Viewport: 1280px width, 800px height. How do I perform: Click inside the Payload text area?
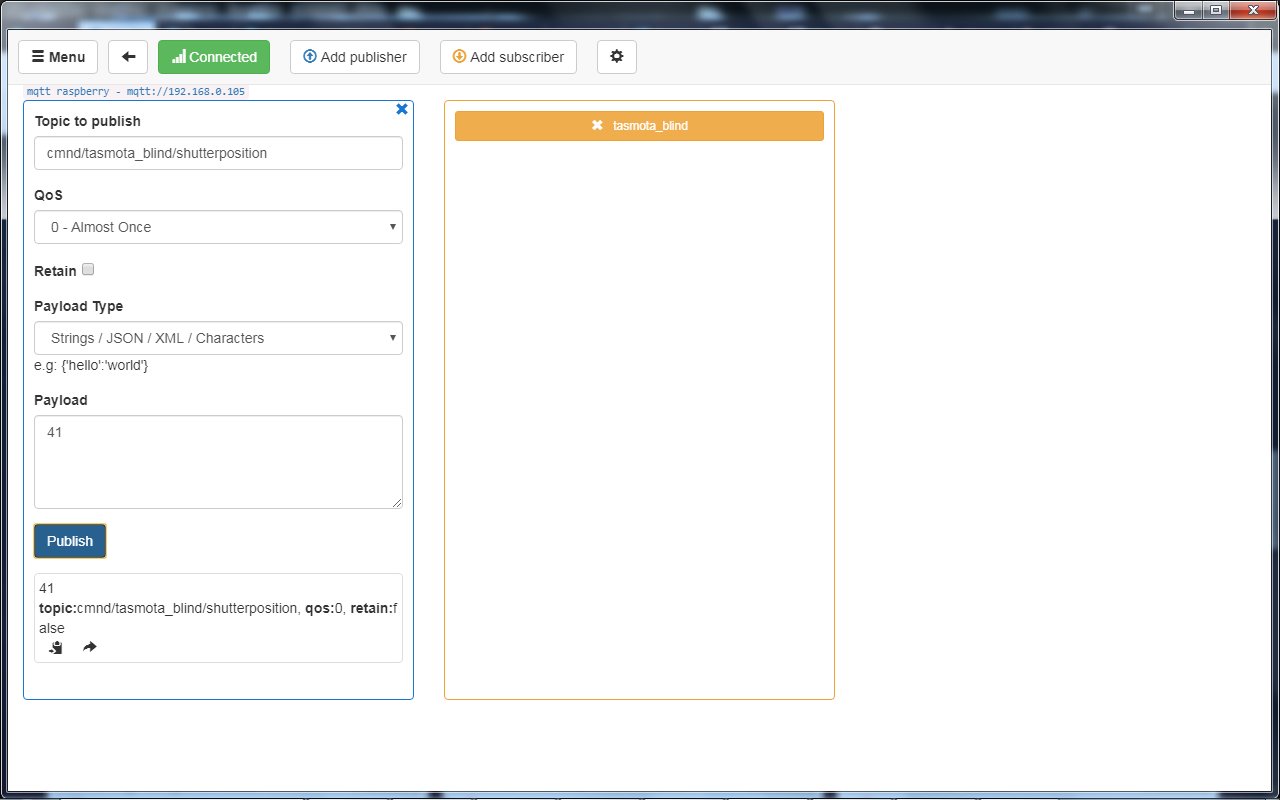tap(218, 462)
